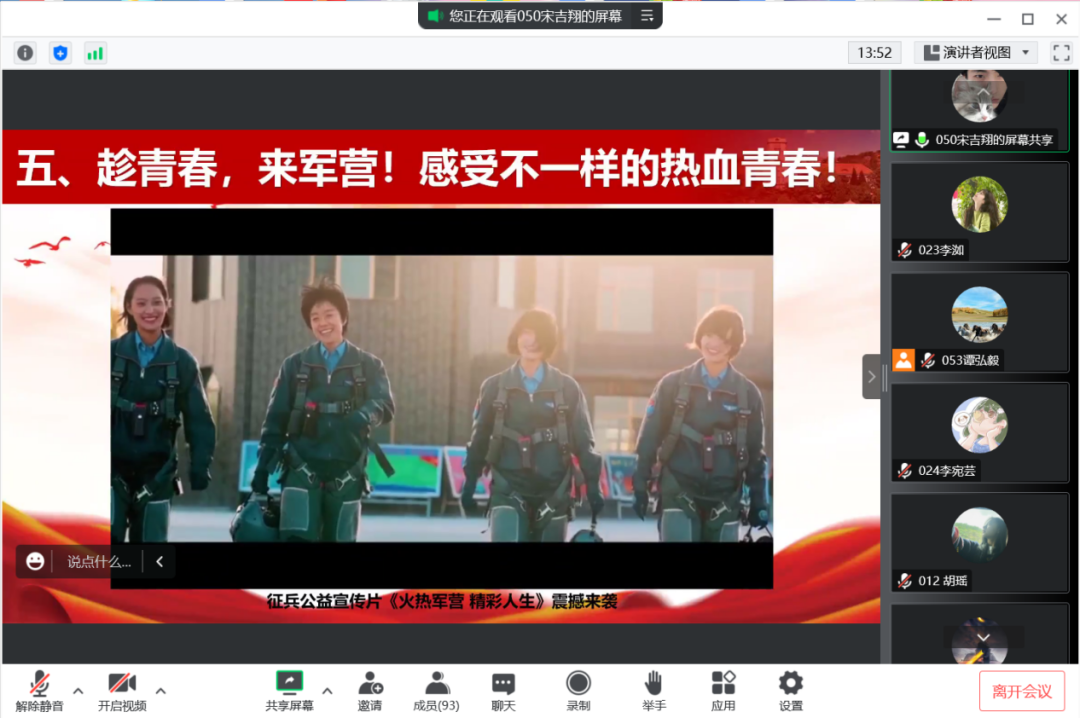Select the 023 participant avatar
1080x718 pixels.
click(979, 204)
